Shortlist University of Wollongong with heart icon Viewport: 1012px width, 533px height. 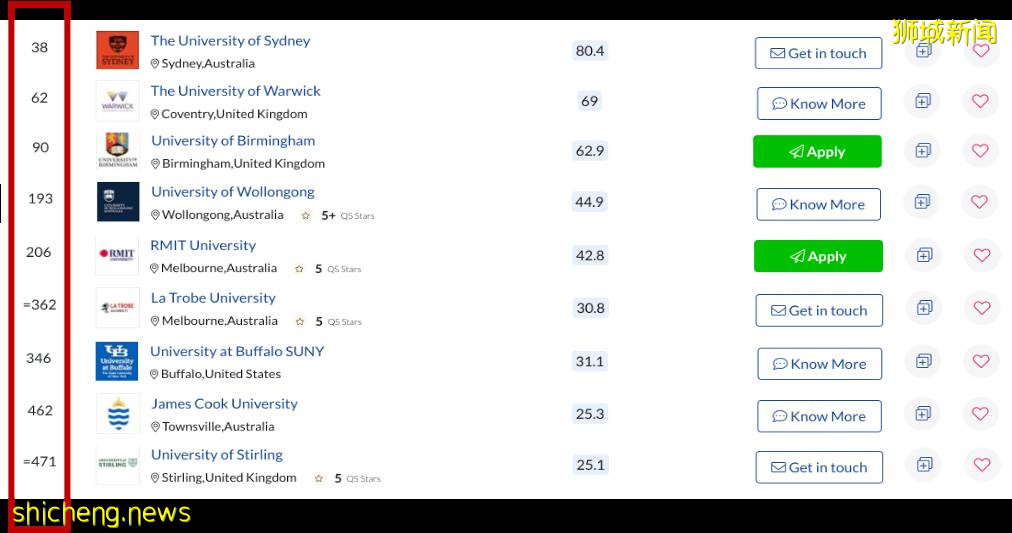tap(980, 202)
